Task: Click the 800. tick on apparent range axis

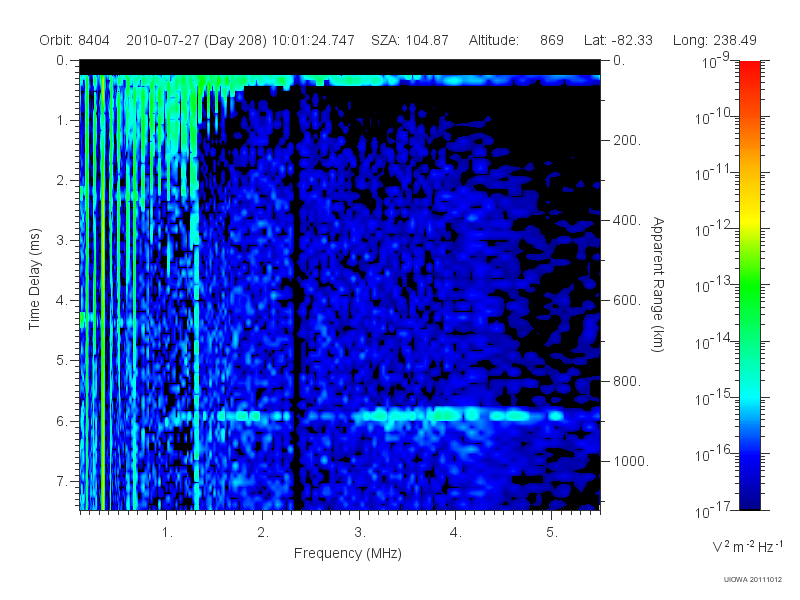Action: (x=627, y=381)
